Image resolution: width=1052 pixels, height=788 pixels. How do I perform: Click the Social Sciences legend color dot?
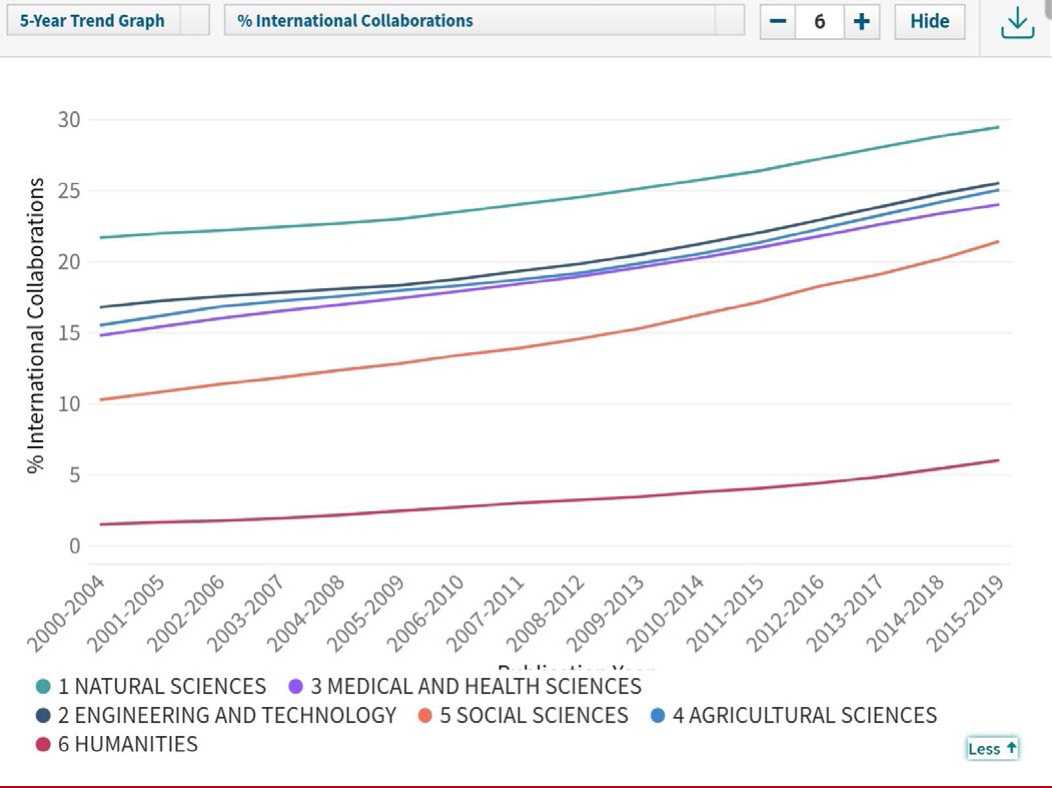(425, 716)
